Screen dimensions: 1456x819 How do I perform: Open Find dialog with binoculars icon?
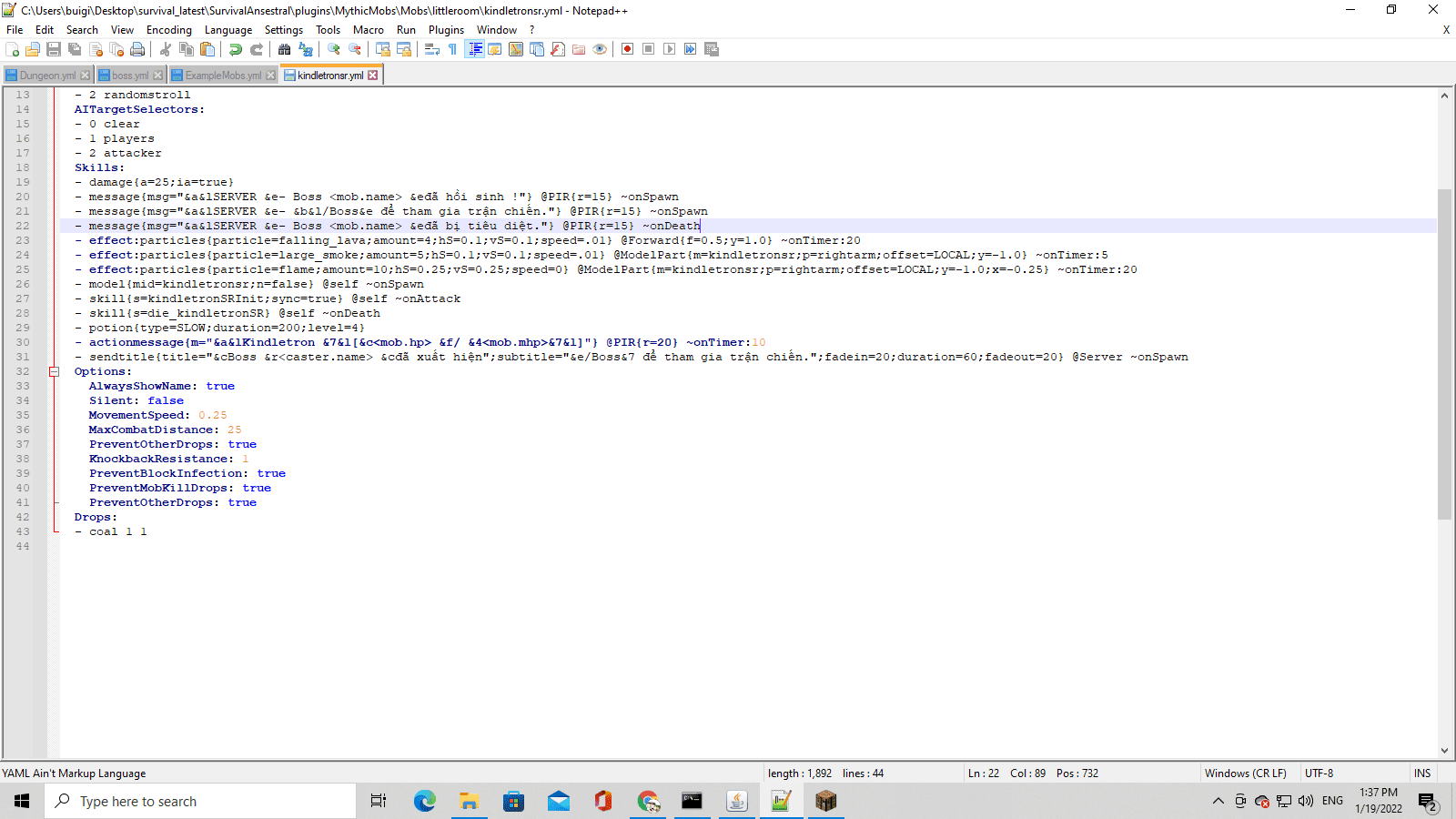285,49
